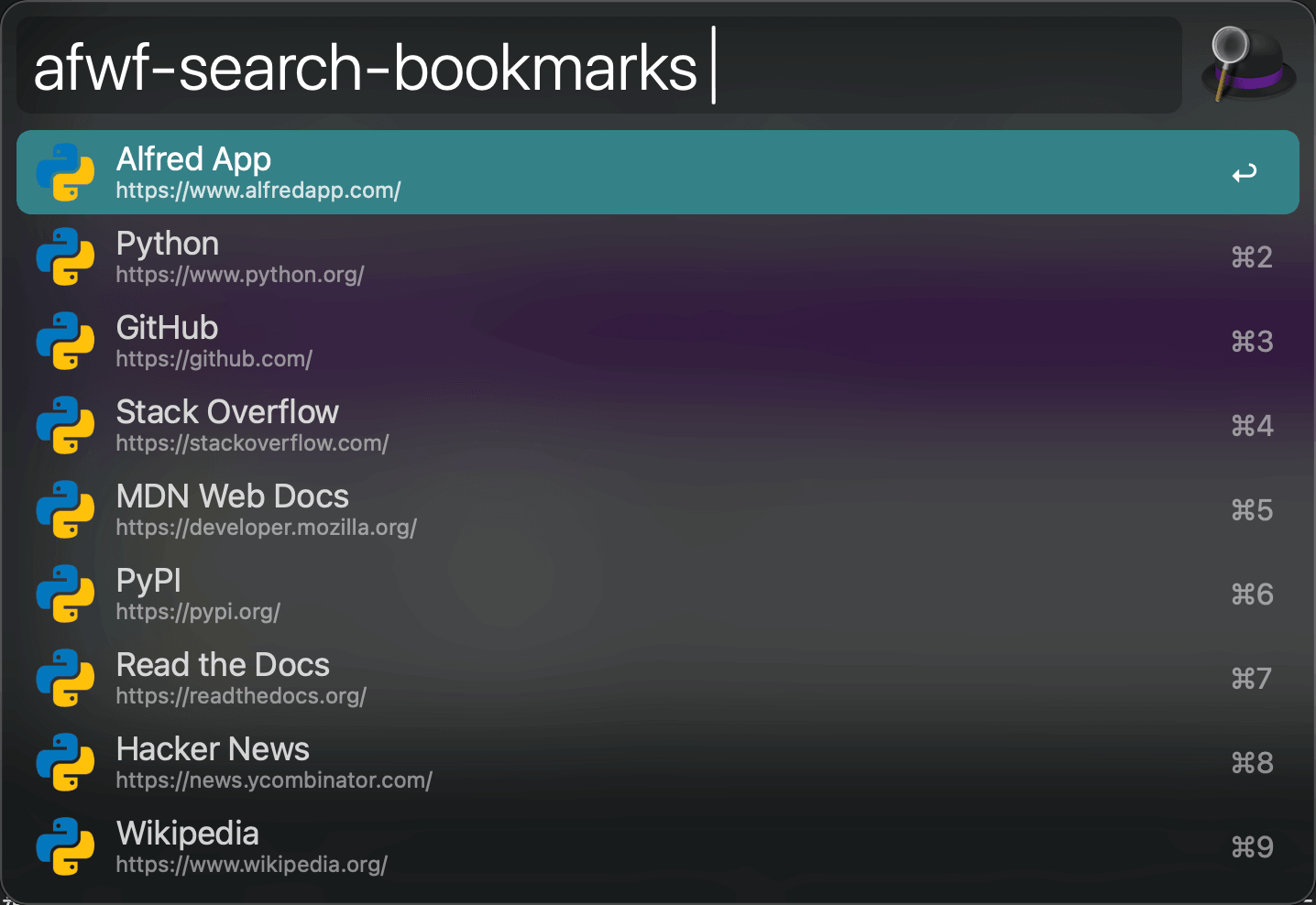Click the Python icon beside PyPI
This screenshot has width=1316, height=905.
pyautogui.click(x=65, y=594)
